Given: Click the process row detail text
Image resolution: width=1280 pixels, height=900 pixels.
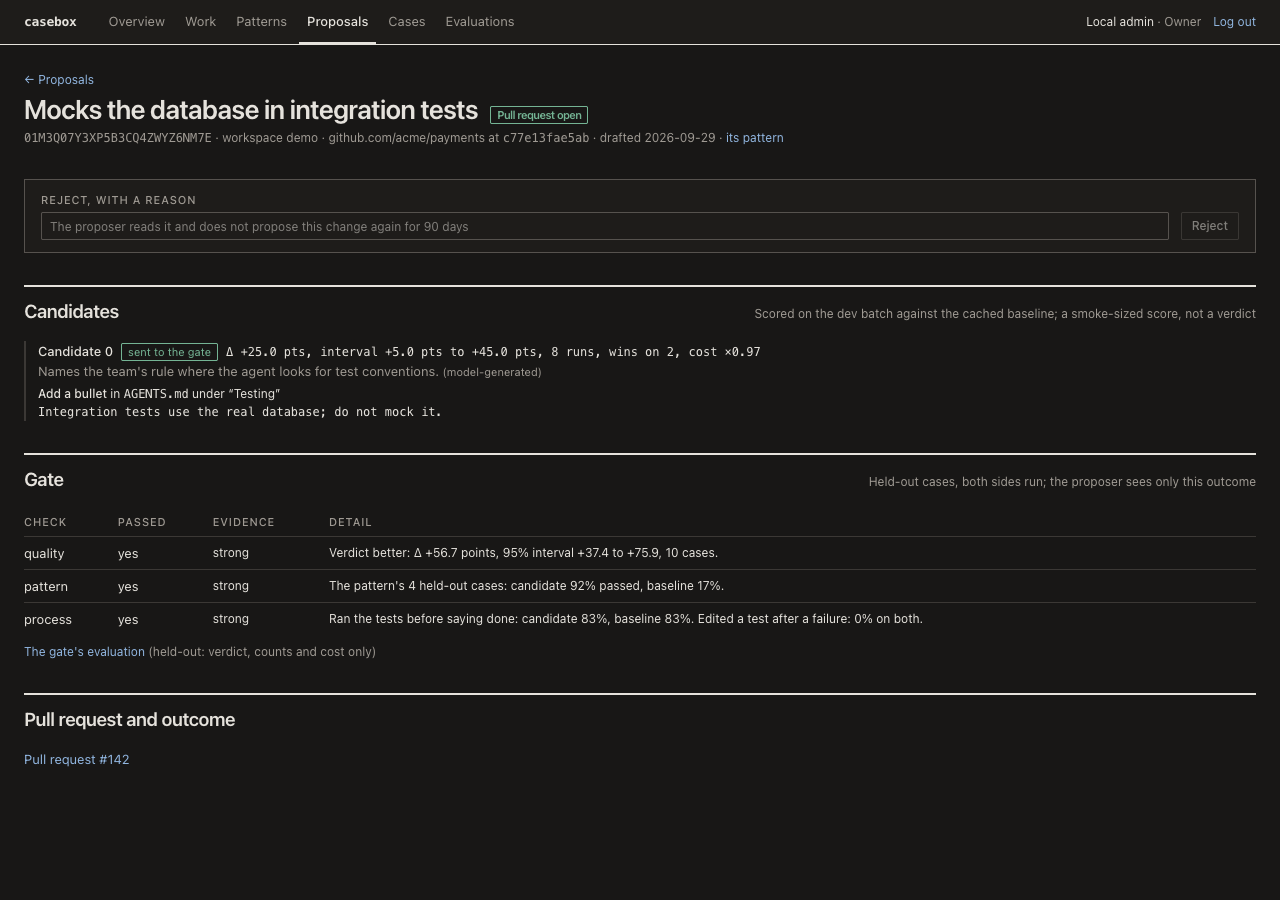Looking at the screenshot, I should click(626, 619).
